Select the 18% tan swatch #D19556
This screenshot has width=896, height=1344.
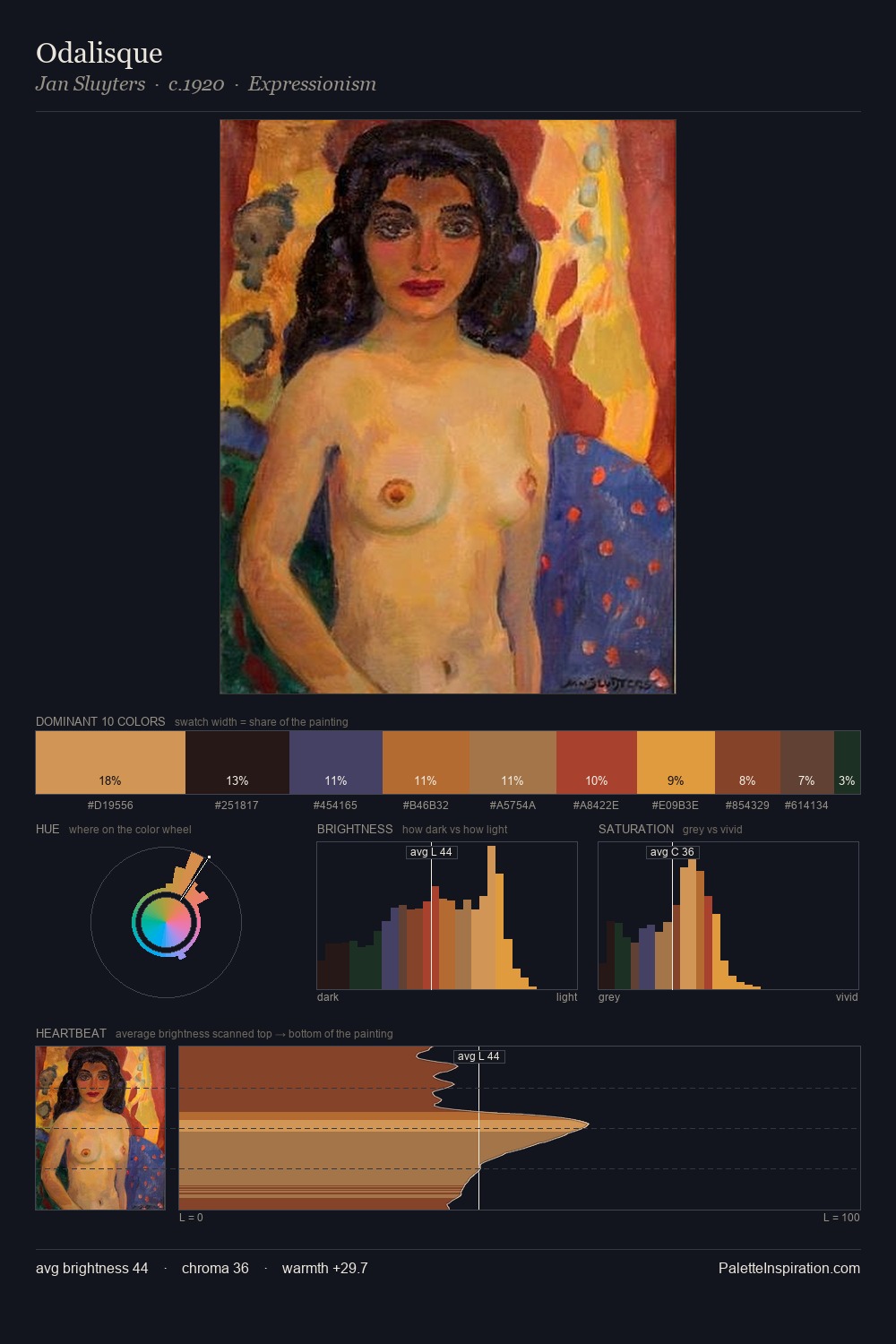click(x=110, y=762)
